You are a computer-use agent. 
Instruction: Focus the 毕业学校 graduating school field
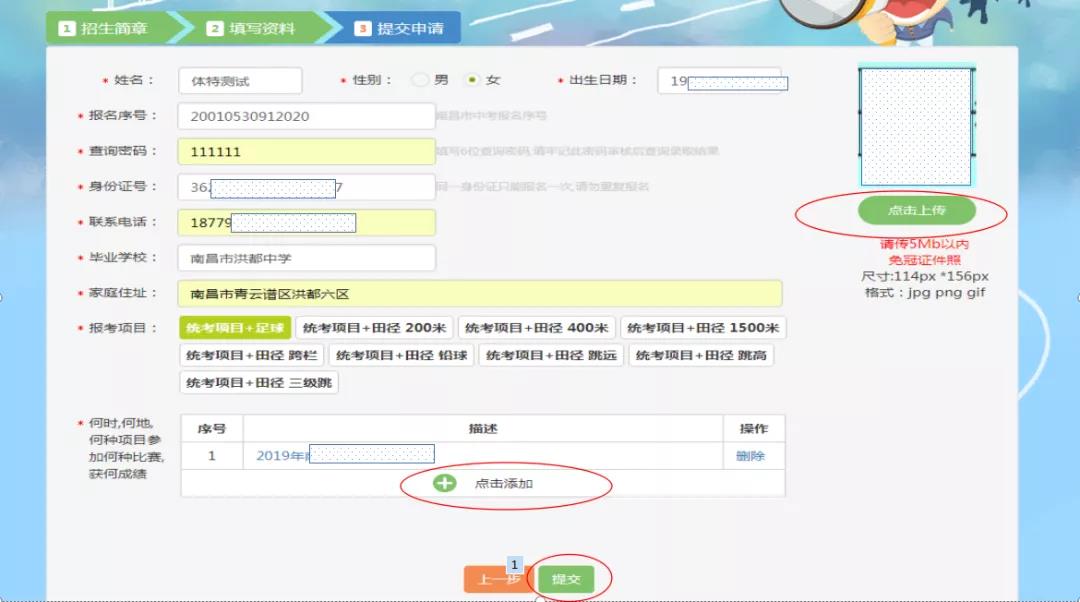[x=307, y=258]
